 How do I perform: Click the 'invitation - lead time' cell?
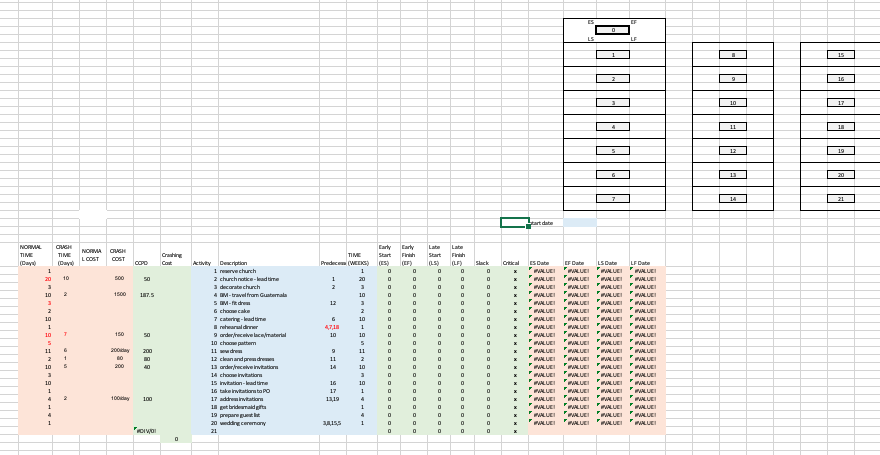tap(269, 383)
